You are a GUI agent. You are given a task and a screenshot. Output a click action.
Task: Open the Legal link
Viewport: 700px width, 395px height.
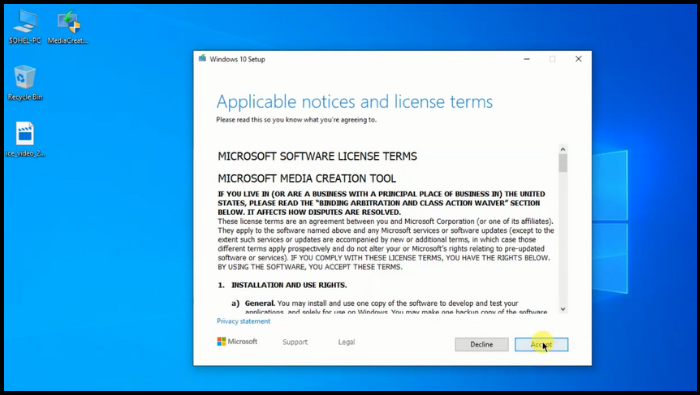(346, 342)
